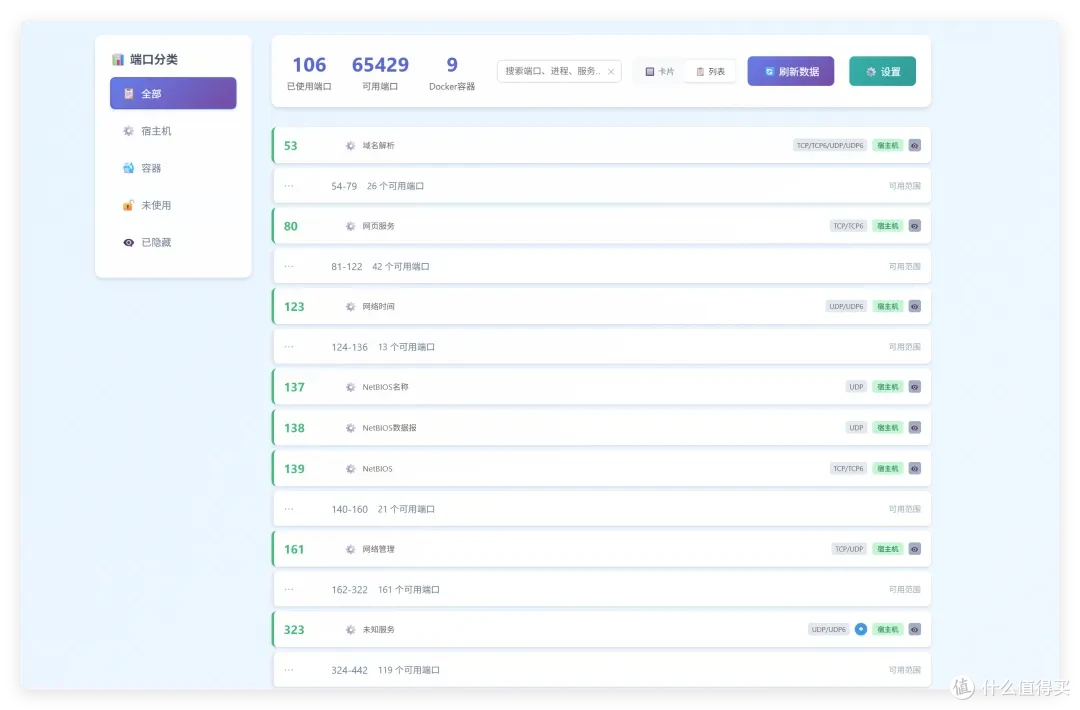Open 设置 settings button
Screen dimensions: 1080x710
coord(882,71)
